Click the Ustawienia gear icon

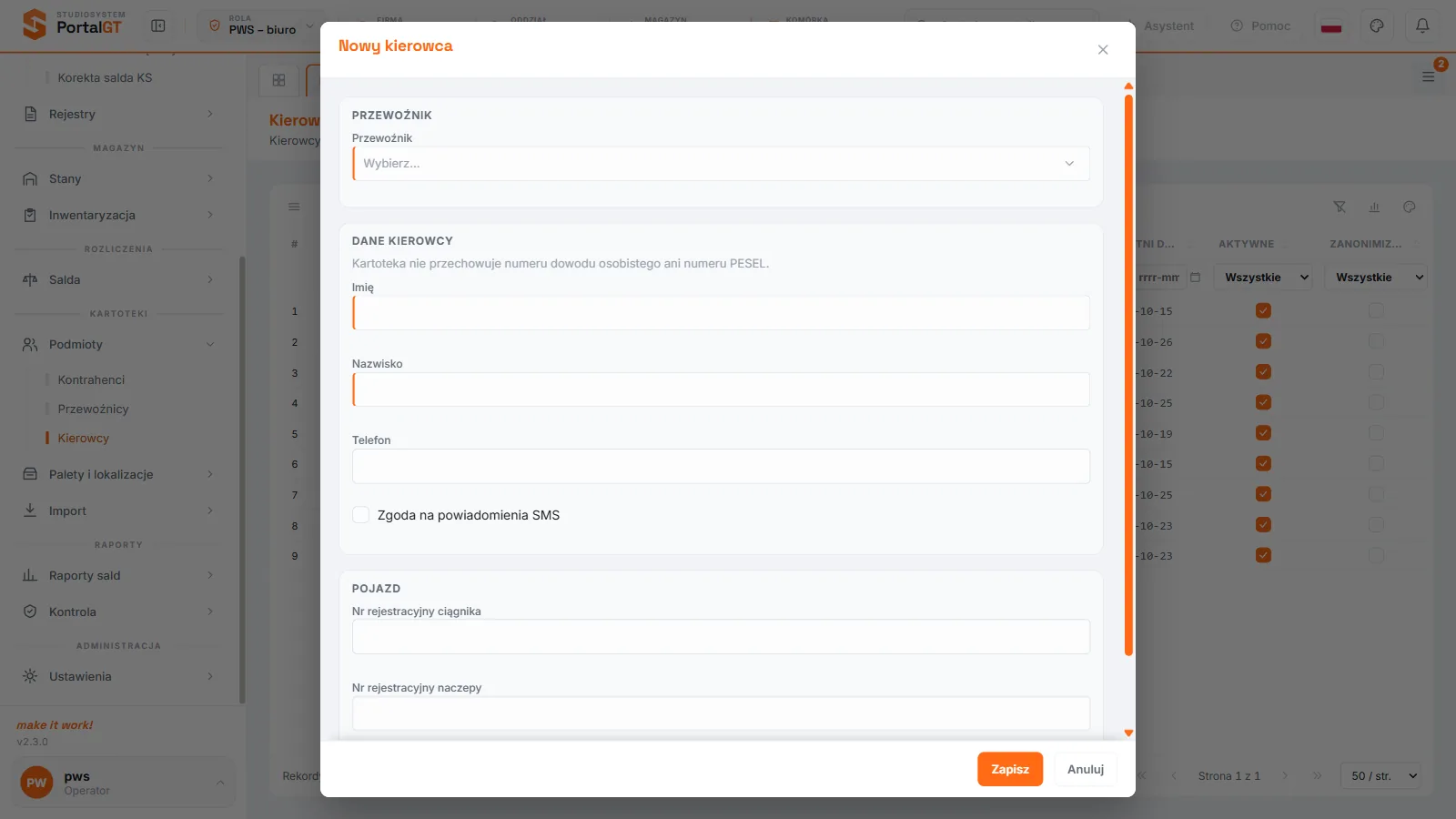[x=30, y=676]
